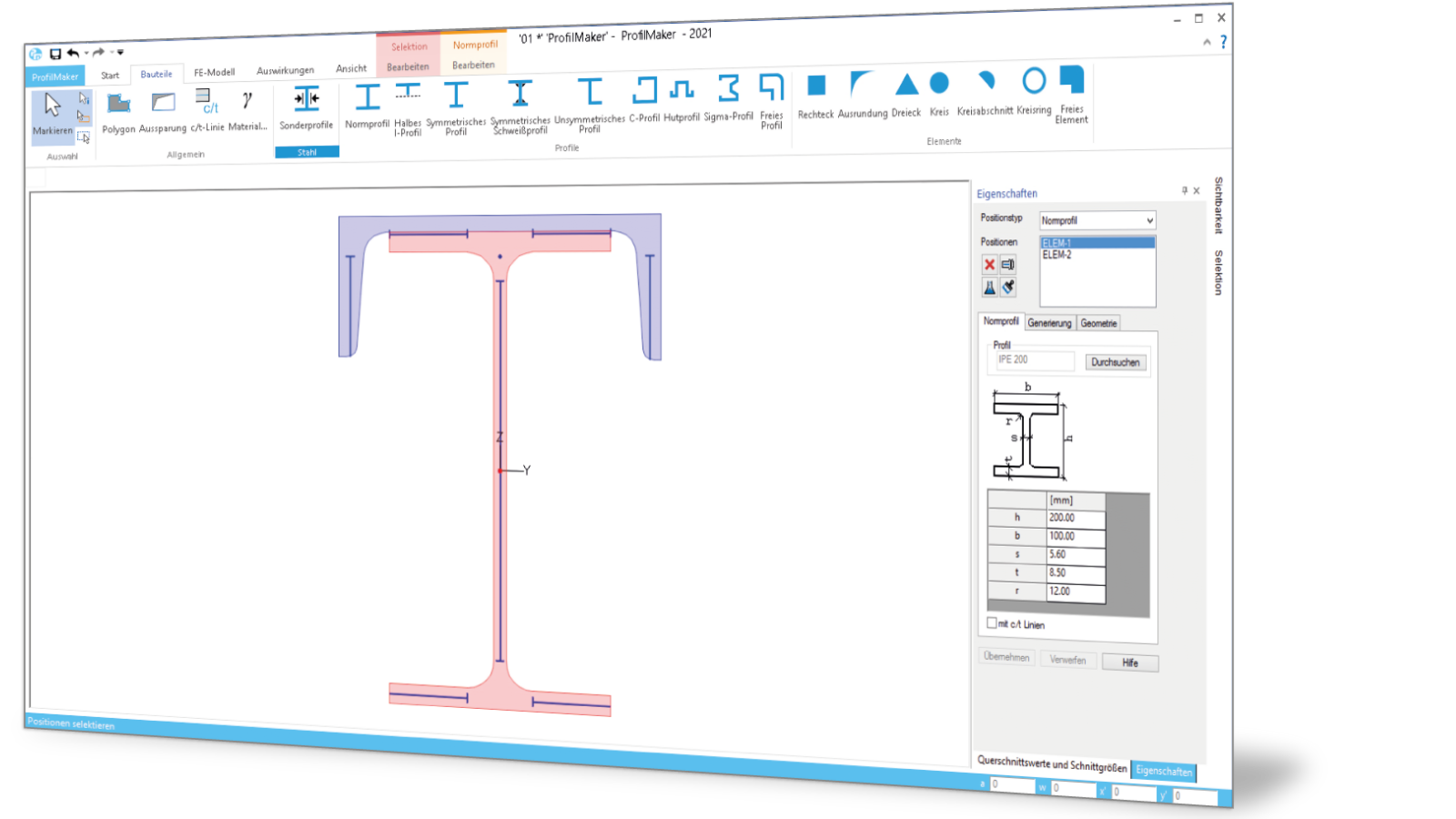Add a Kreisabschnitt element
Image resolution: width=1456 pixels, height=819 pixels.
[x=986, y=92]
